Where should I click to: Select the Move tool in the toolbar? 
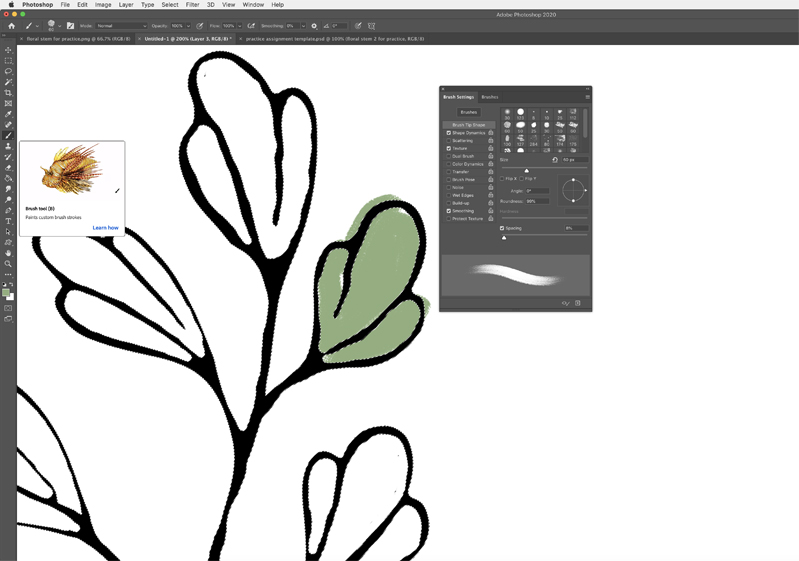pyautogui.click(x=8, y=50)
